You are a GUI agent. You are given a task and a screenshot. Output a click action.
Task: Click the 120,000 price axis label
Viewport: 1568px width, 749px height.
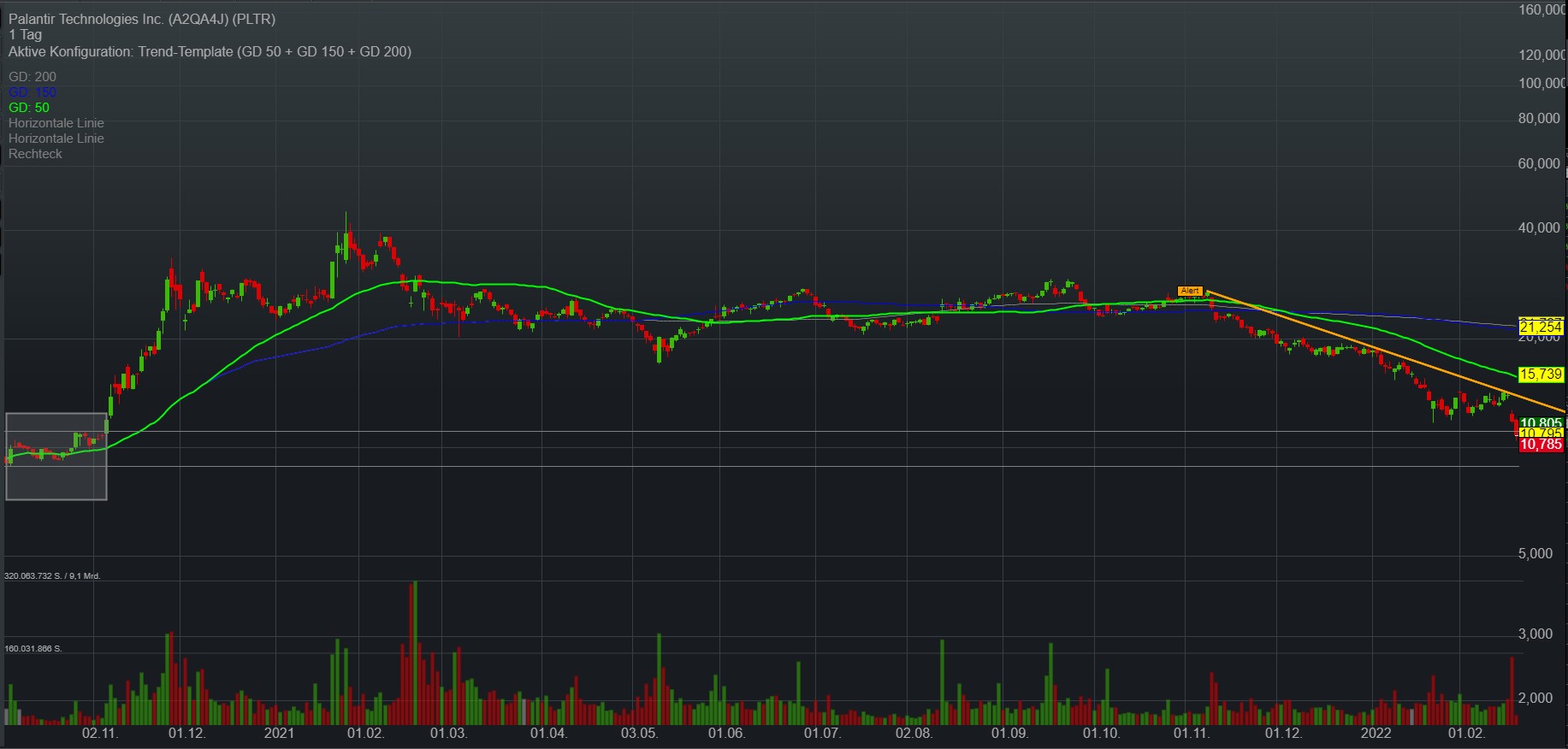(x=1542, y=55)
